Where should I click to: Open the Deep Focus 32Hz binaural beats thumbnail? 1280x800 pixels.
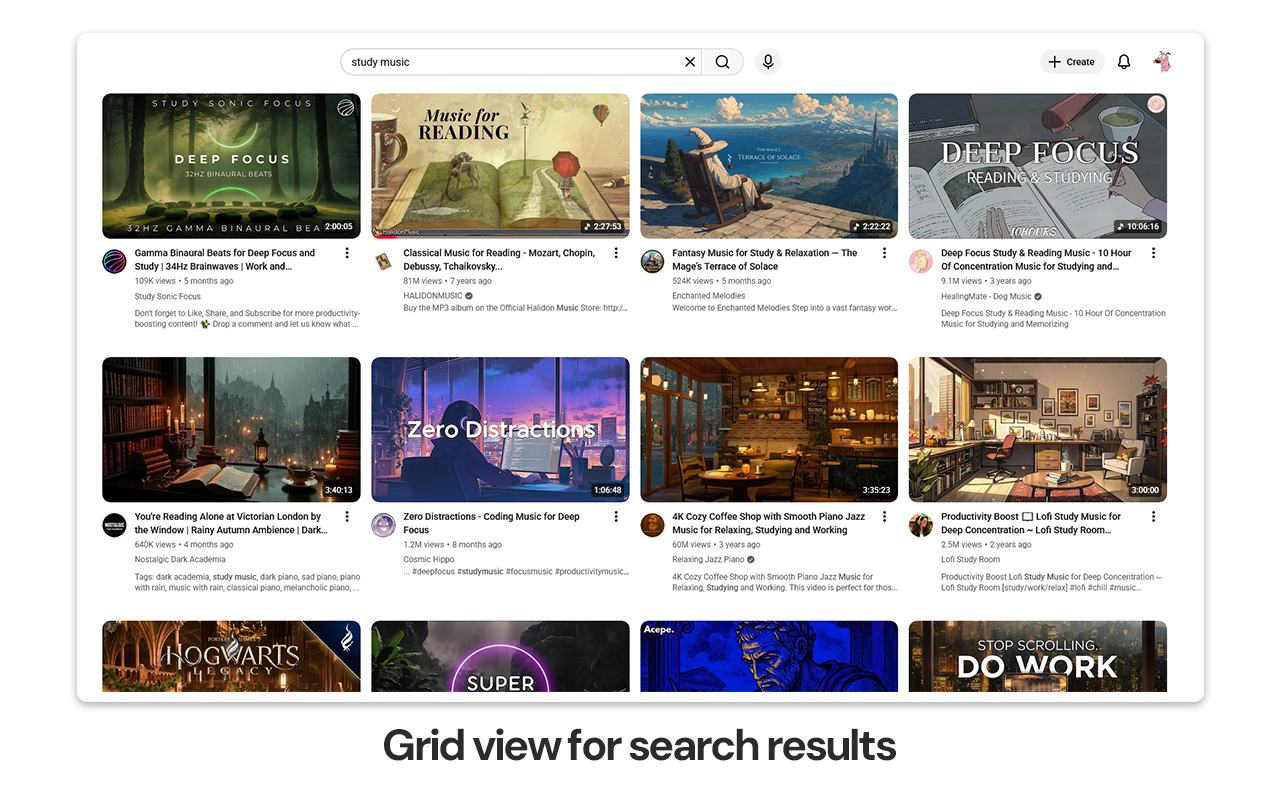coord(231,166)
